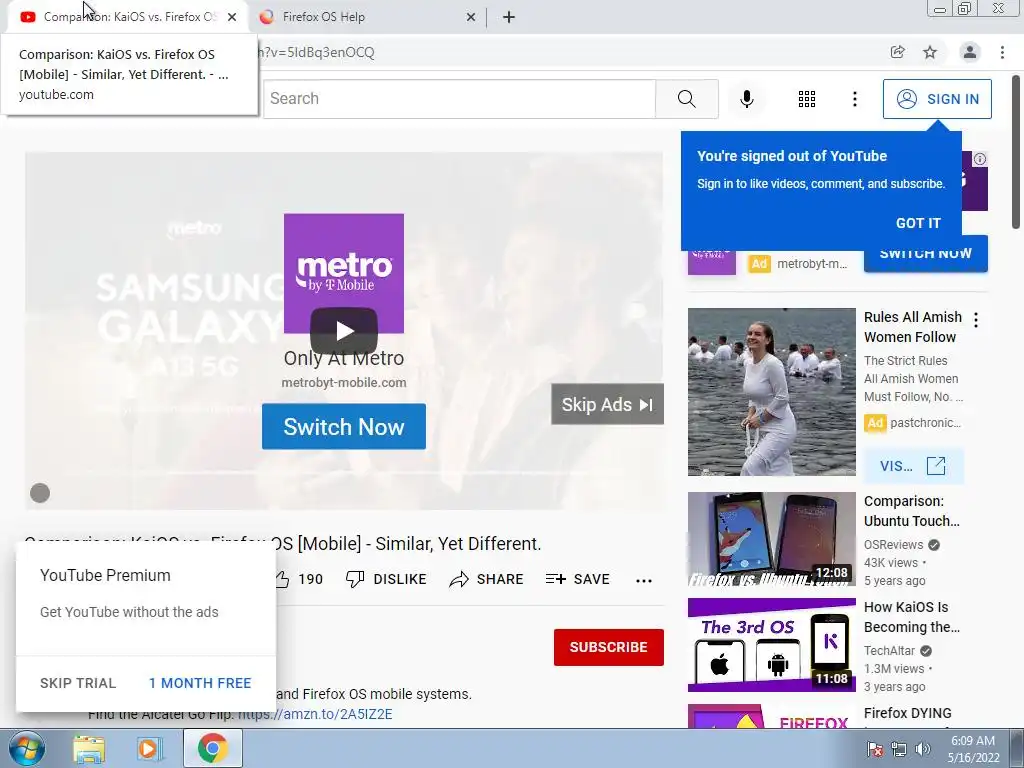The height and width of the screenshot is (768, 1024).
Task: Open the Chrome three-dot menu
Action: [1002, 52]
